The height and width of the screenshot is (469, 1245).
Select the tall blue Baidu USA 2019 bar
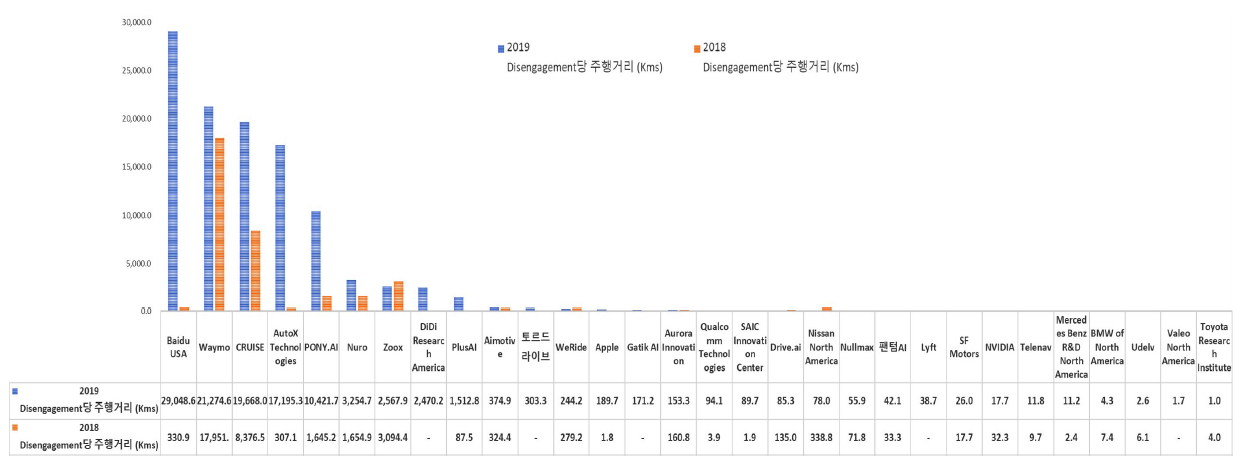[173, 171]
